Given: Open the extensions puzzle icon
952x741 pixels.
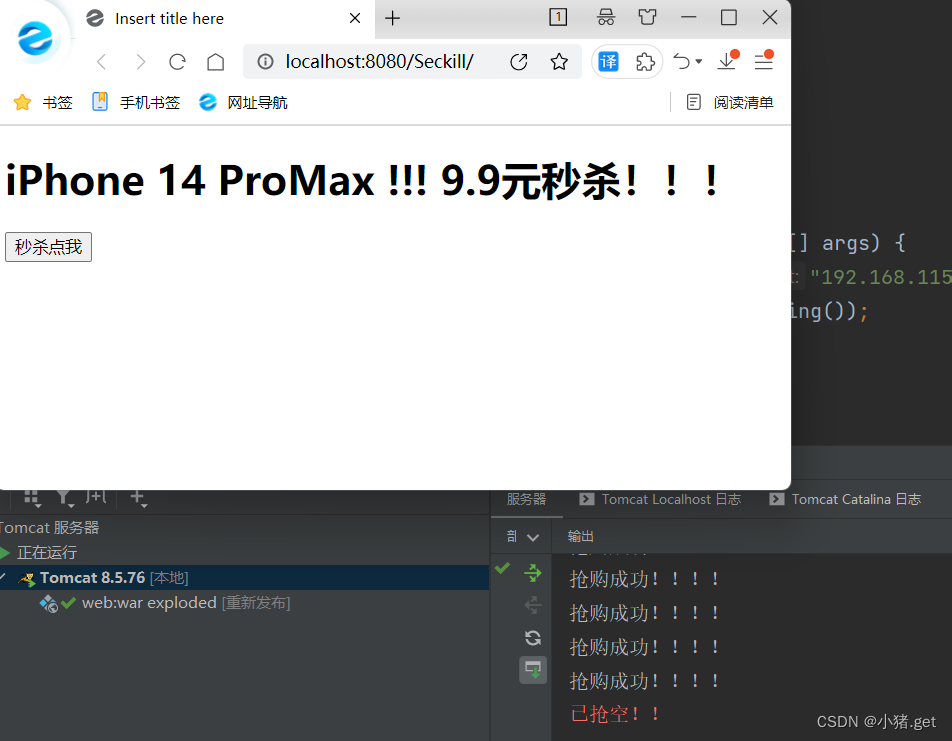Looking at the screenshot, I should click(x=645, y=61).
